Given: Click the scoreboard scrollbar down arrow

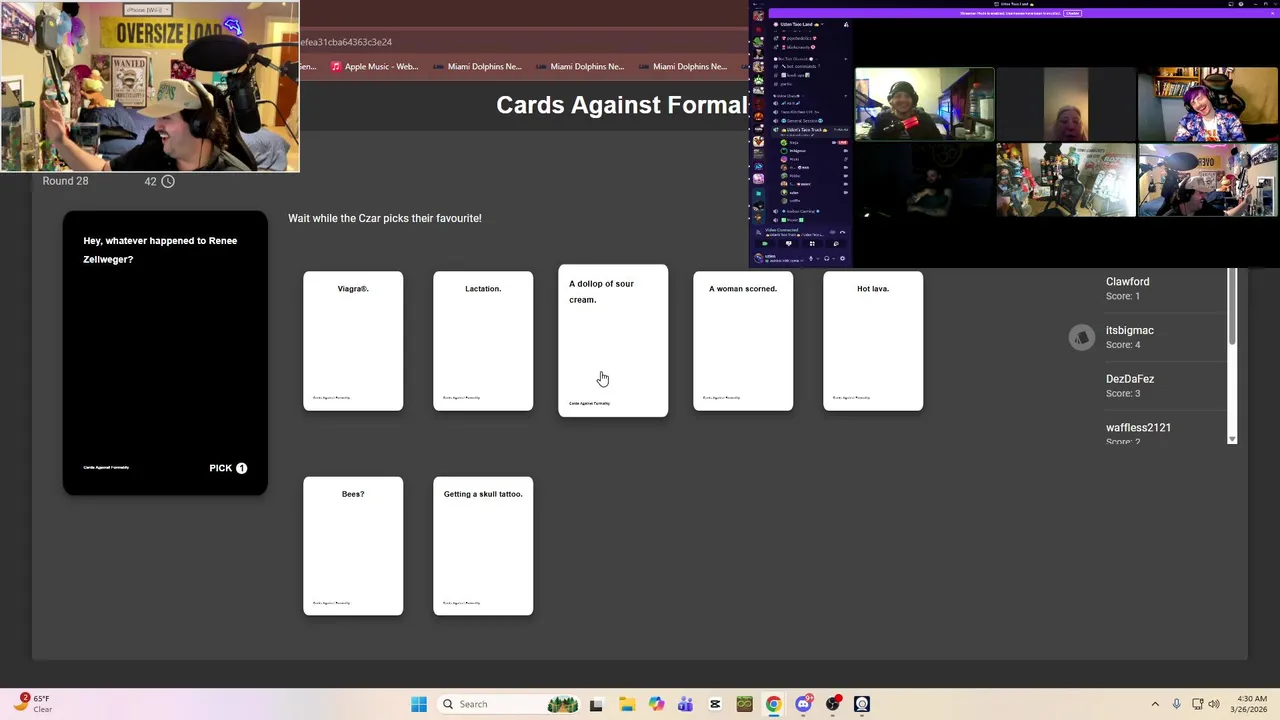Looking at the screenshot, I should tap(1232, 439).
